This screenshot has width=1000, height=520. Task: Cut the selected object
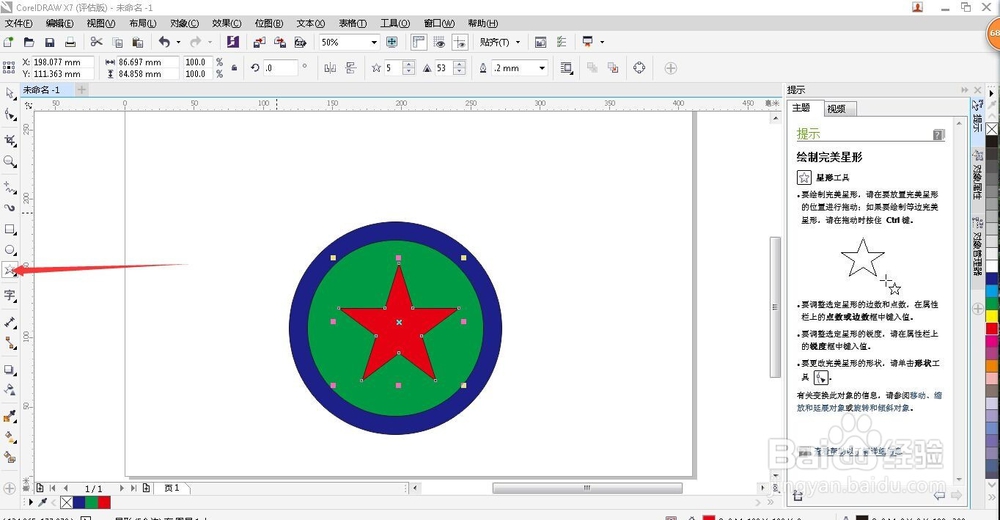coord(96,42)
